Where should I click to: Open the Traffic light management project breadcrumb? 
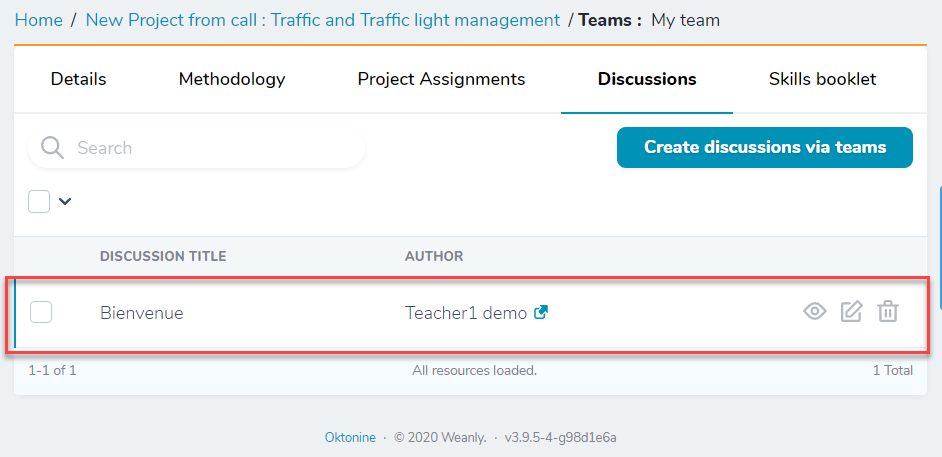323,20
